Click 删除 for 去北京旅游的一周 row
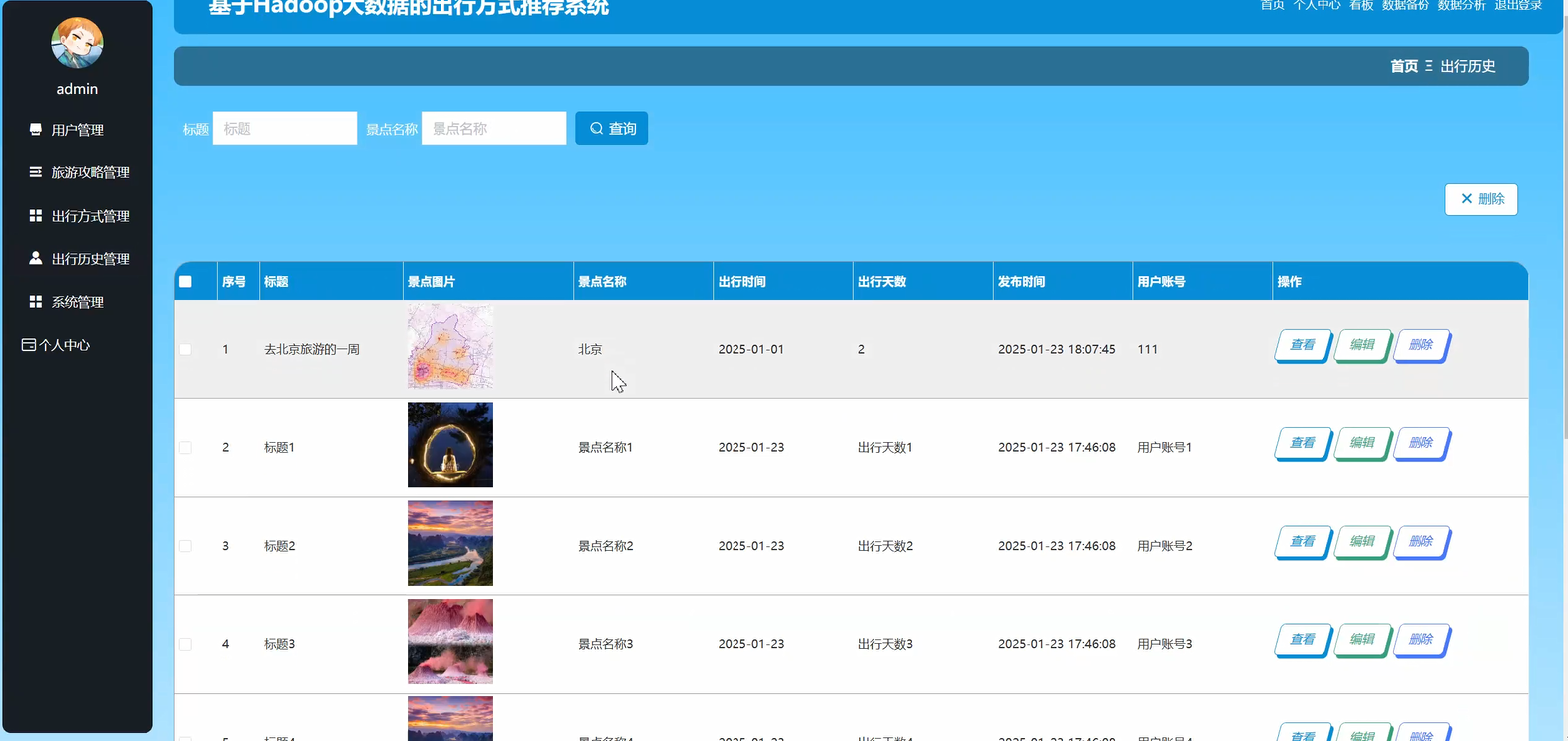Screen dimensions: 1568x741 (x=1421, y=345)
